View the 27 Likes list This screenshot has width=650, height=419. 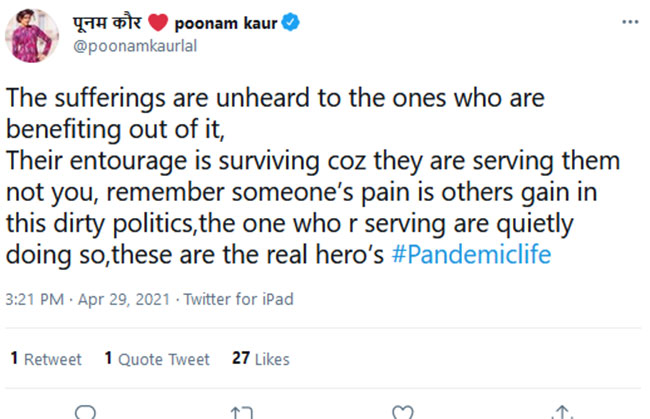tap(260, 359)
